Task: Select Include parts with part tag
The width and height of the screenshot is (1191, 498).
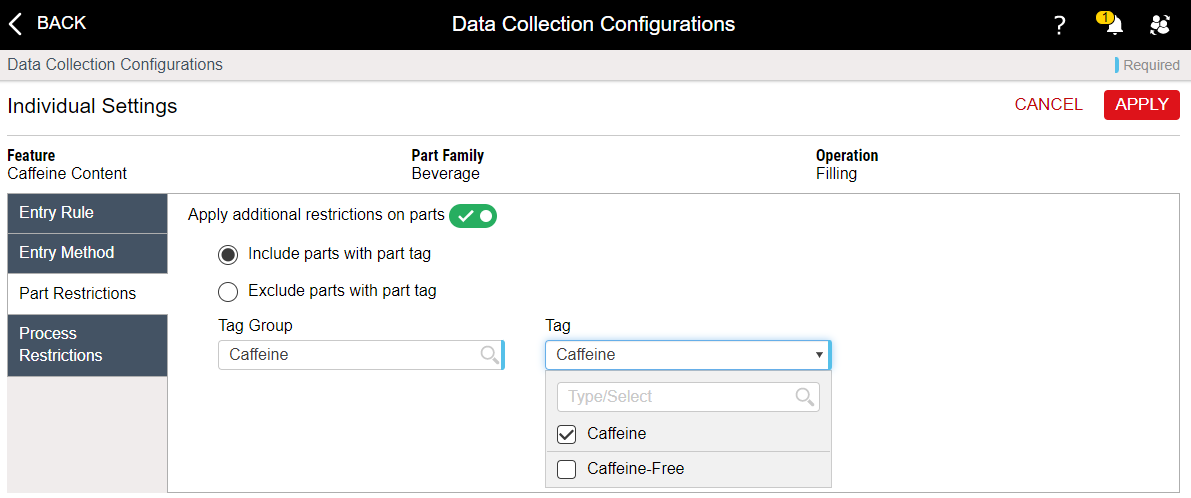Action: pos(228,254)
